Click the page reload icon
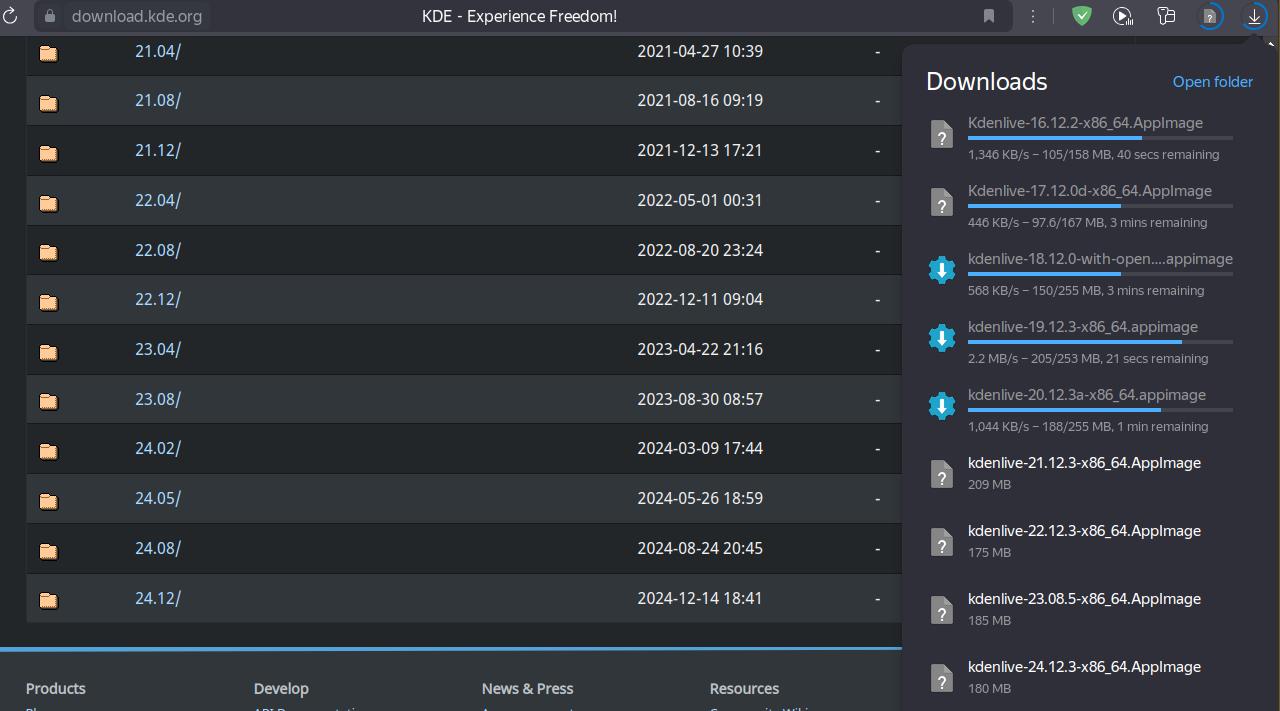Viewport: 1280px width, 711px height. (11, 16)
